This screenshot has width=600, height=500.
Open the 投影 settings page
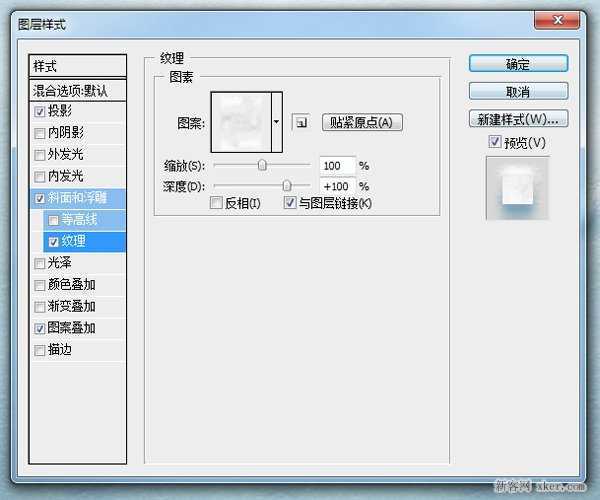coord(60,111)
